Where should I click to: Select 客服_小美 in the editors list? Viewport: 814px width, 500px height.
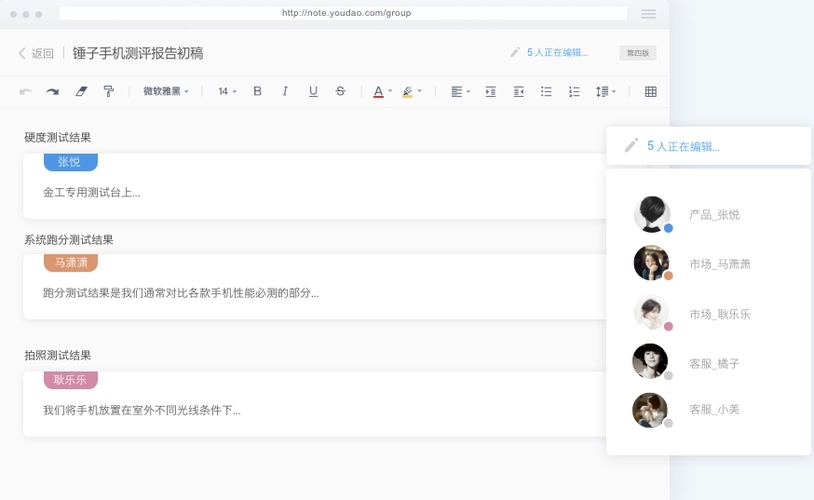point(713,410)
